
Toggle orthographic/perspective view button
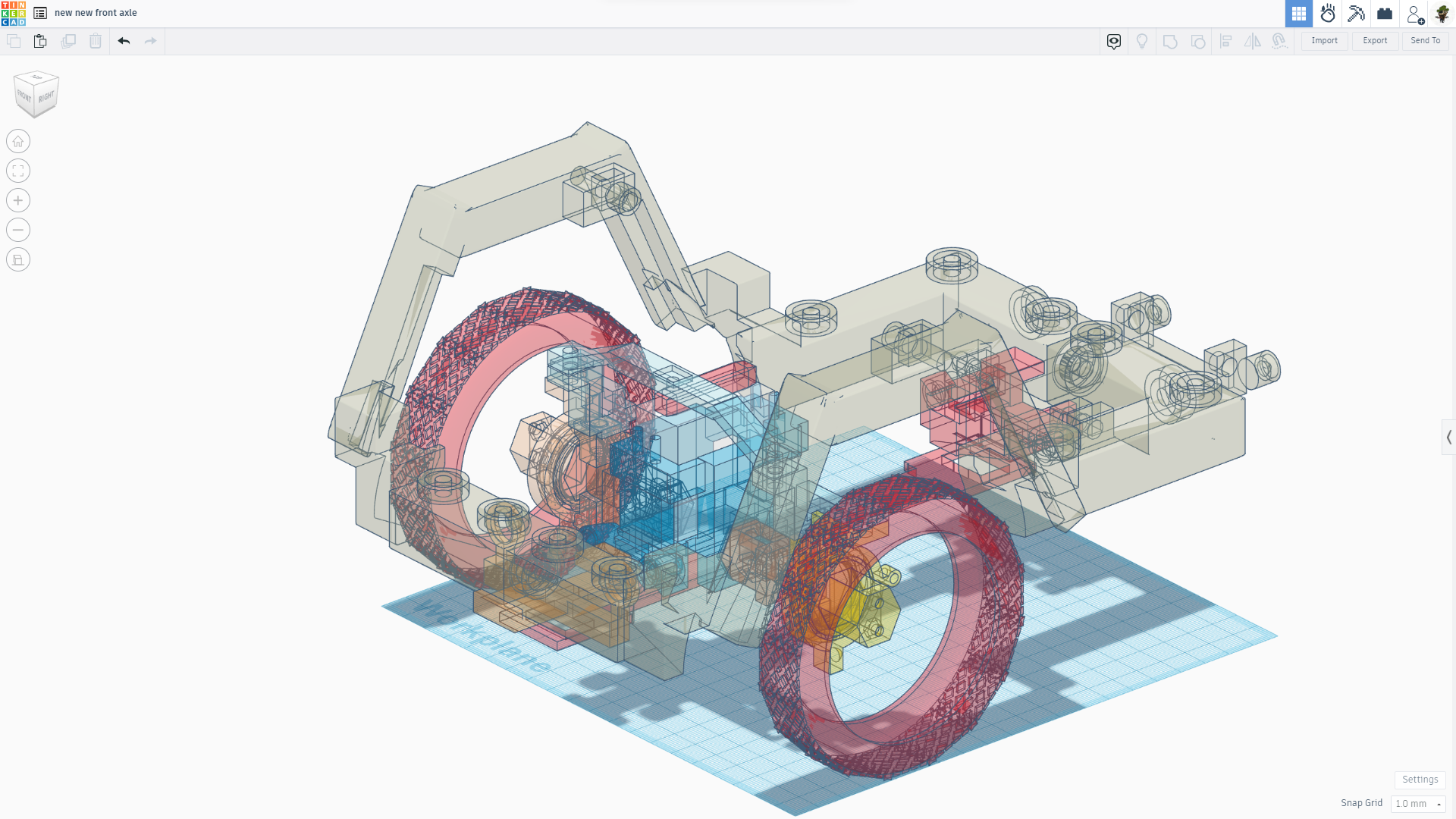(18, 259)
